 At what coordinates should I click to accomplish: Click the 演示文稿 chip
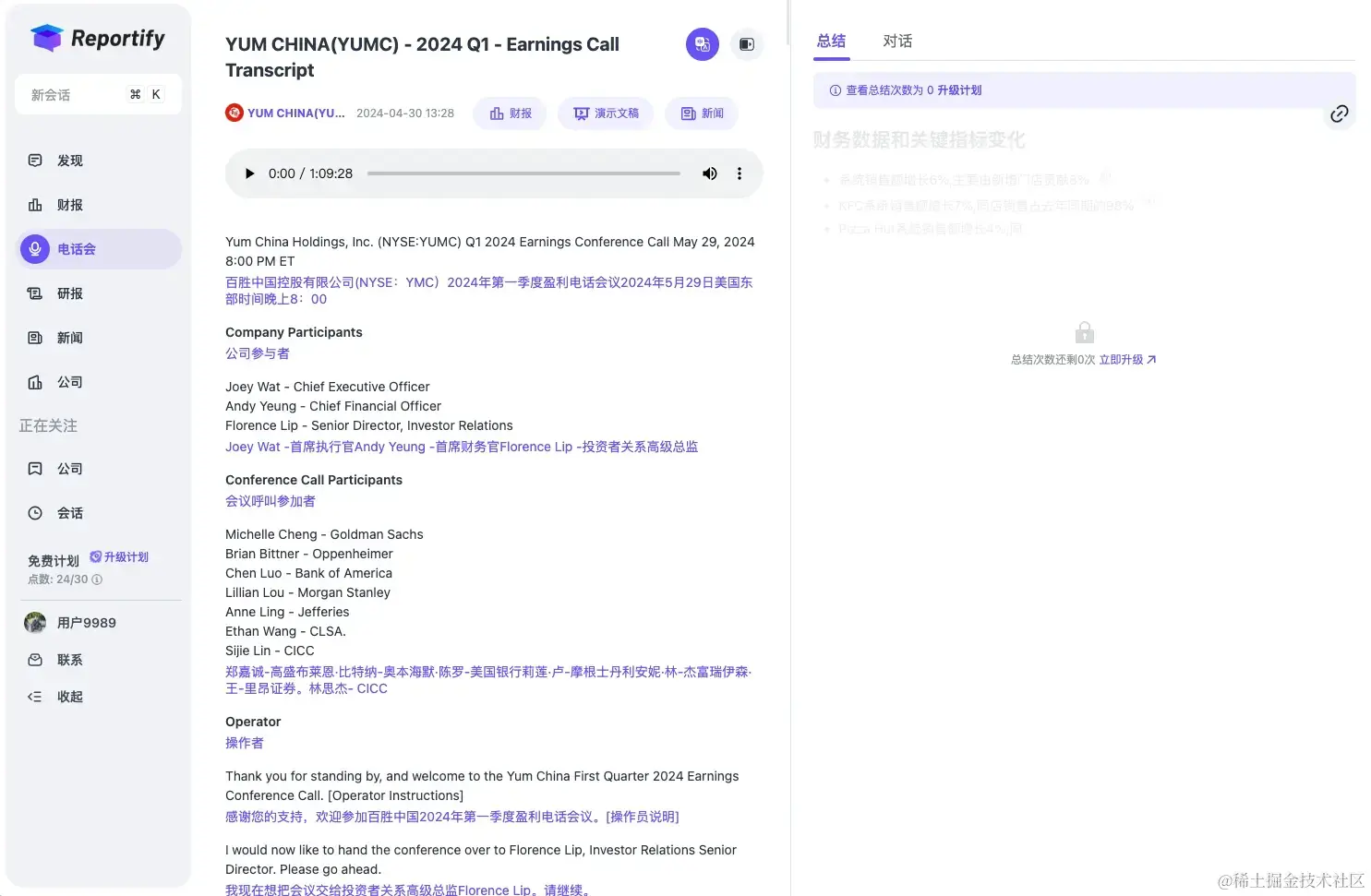tap(607, 113)
